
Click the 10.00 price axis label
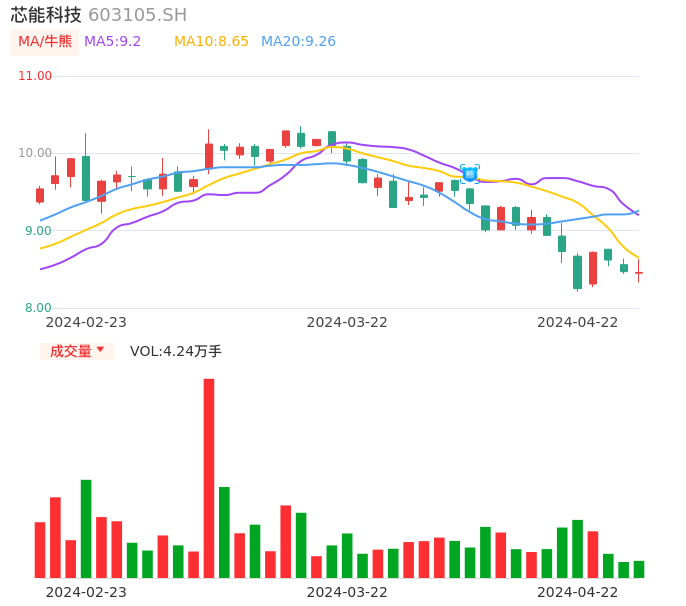pyautogui.click(x=35, y=153)
